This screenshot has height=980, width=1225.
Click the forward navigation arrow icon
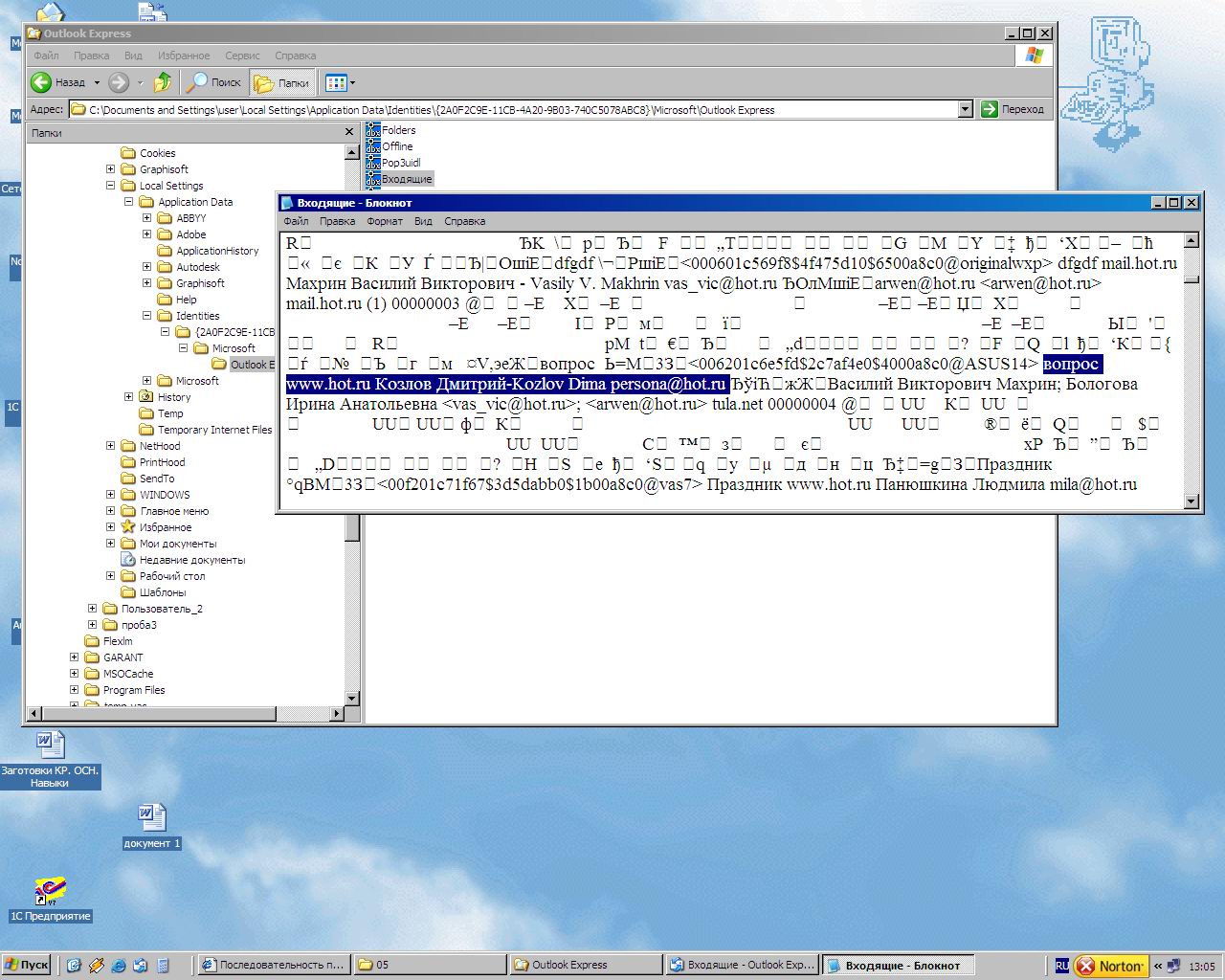pos(119,82)
